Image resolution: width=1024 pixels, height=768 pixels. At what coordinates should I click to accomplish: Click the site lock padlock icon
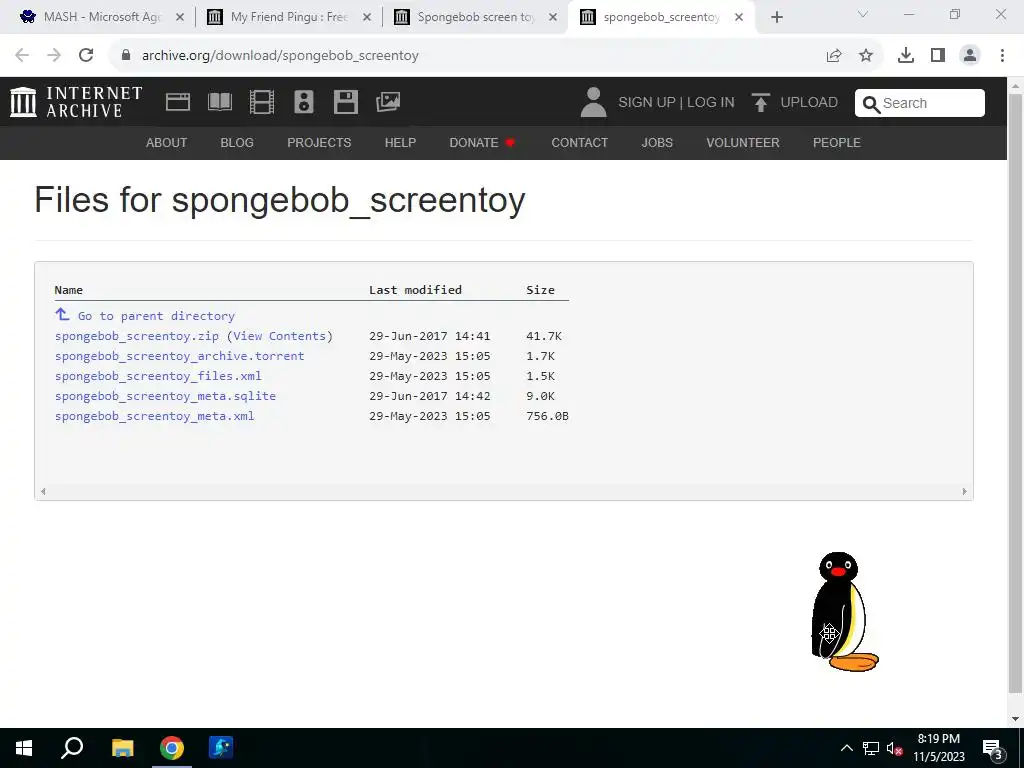126,55
